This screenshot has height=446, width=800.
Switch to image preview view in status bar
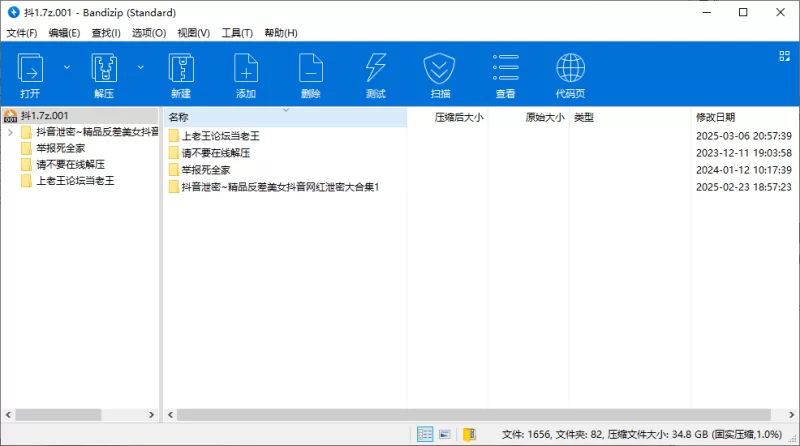[x=445, y=434]
